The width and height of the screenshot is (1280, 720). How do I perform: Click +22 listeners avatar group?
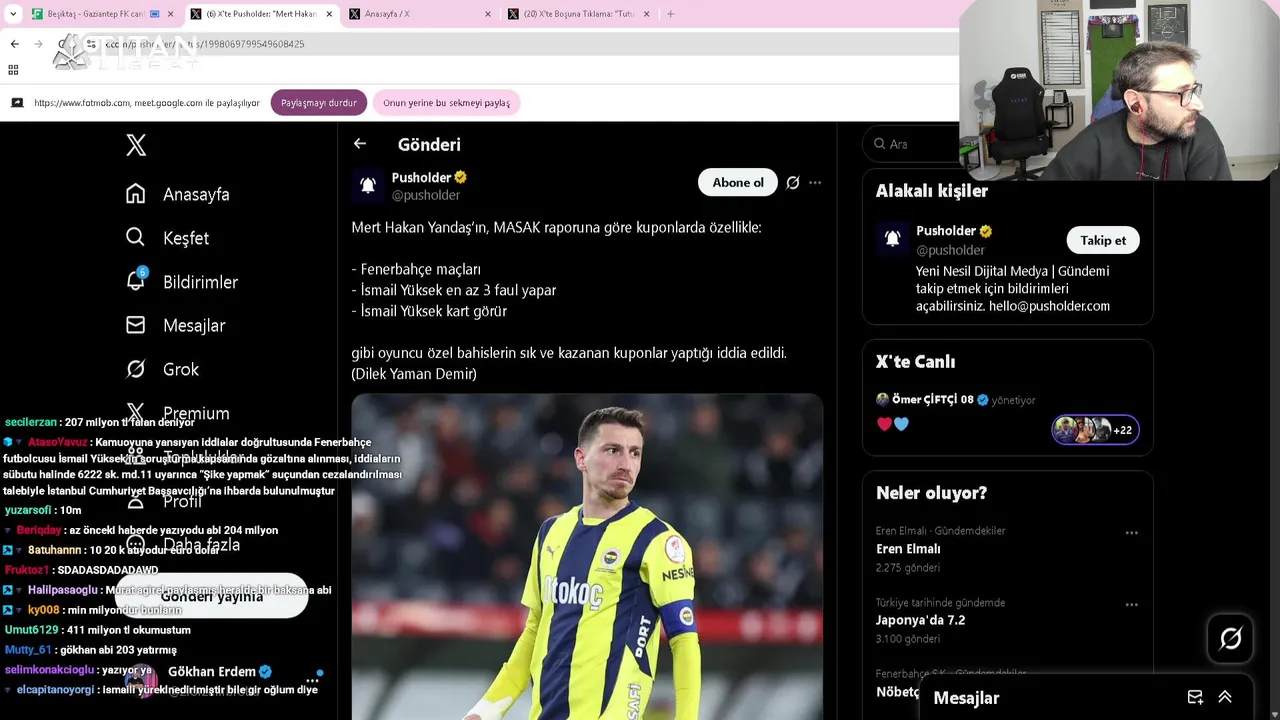1095,430
